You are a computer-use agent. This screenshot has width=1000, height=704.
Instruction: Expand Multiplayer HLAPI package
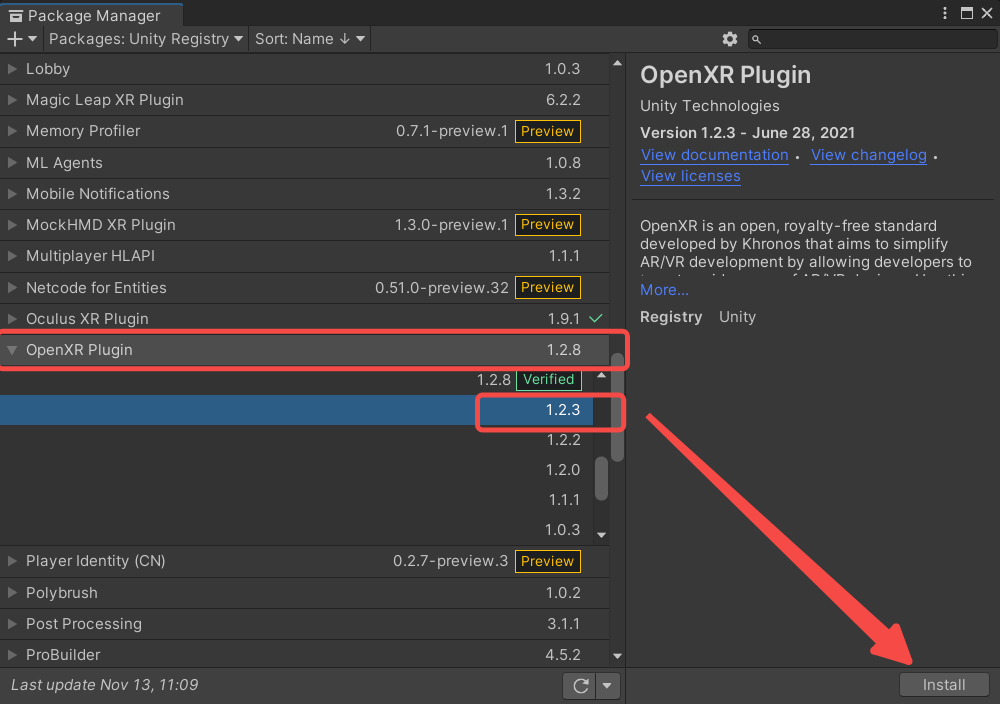(x=12, y=256)
